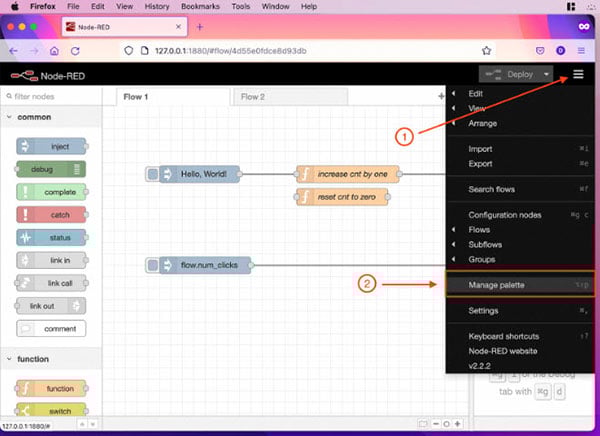Expand the View submenu
The width and height of the screenshot is (600, 436).
pos(520,108)
